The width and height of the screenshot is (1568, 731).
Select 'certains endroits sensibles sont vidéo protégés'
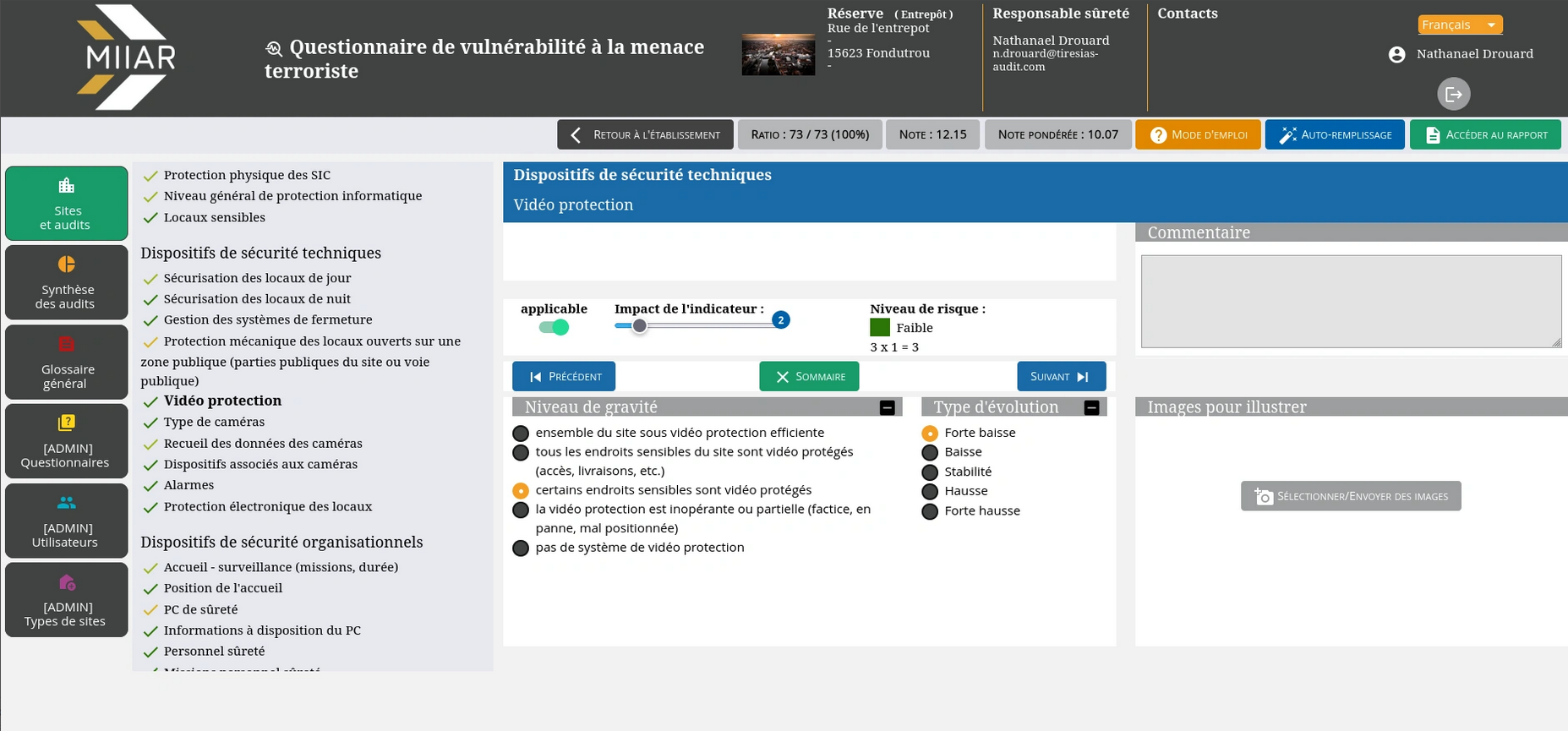[521, 491]
